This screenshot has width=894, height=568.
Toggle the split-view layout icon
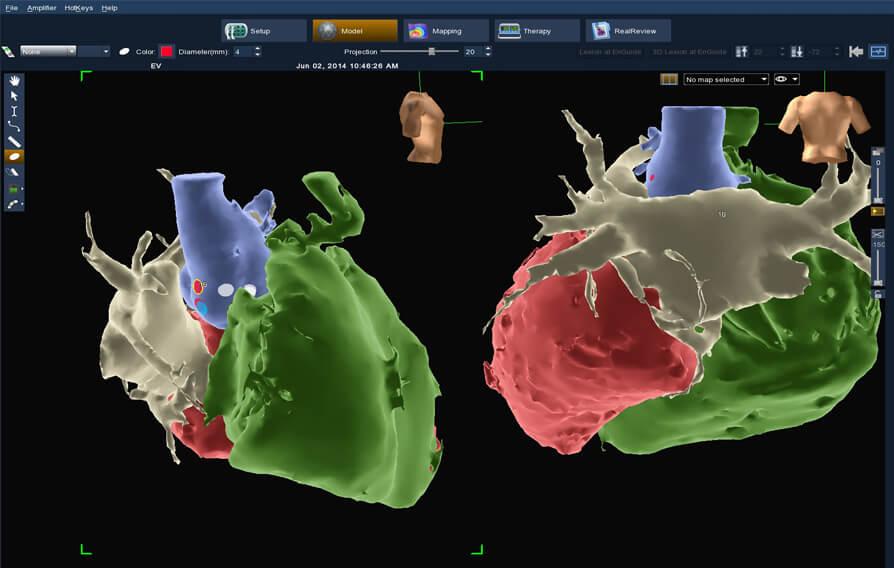pos(668,79)
